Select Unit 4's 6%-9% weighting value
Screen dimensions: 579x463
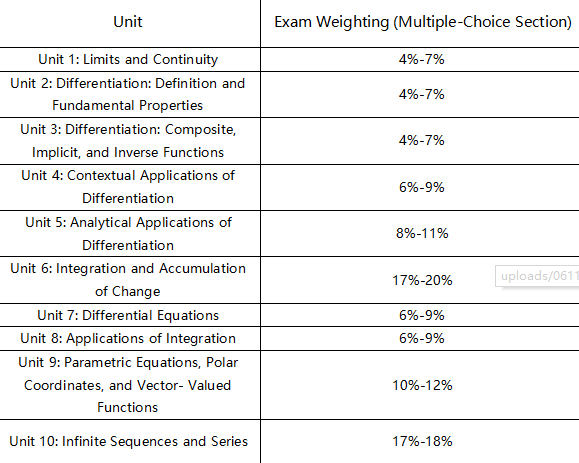421,187
